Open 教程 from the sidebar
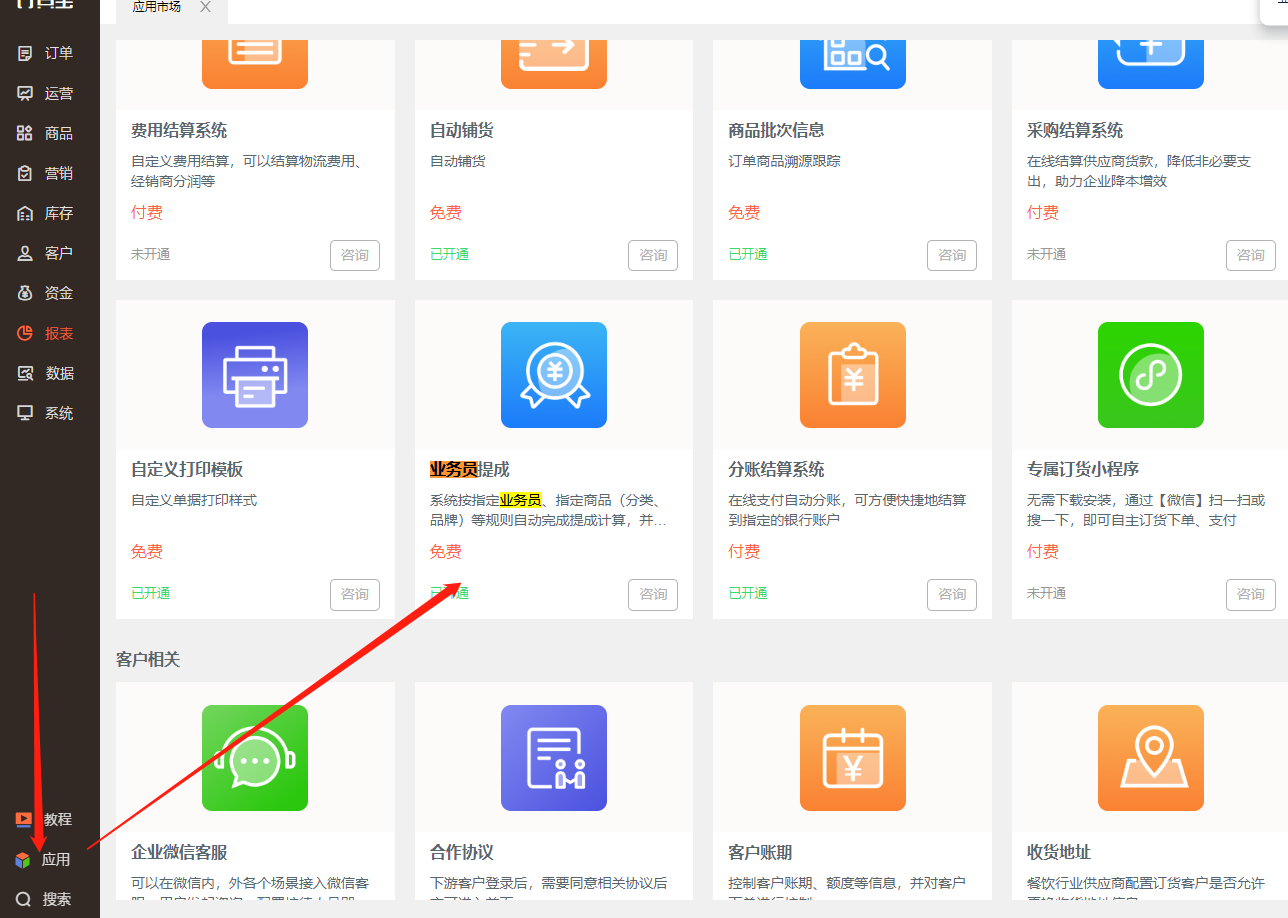This screenshot has width=1288, height=918. coord(44,819)
